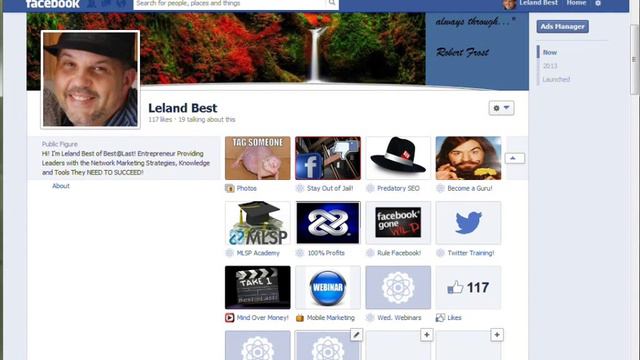Click the Become a Guru! label
640x360 pixels.
click(470, 189)
